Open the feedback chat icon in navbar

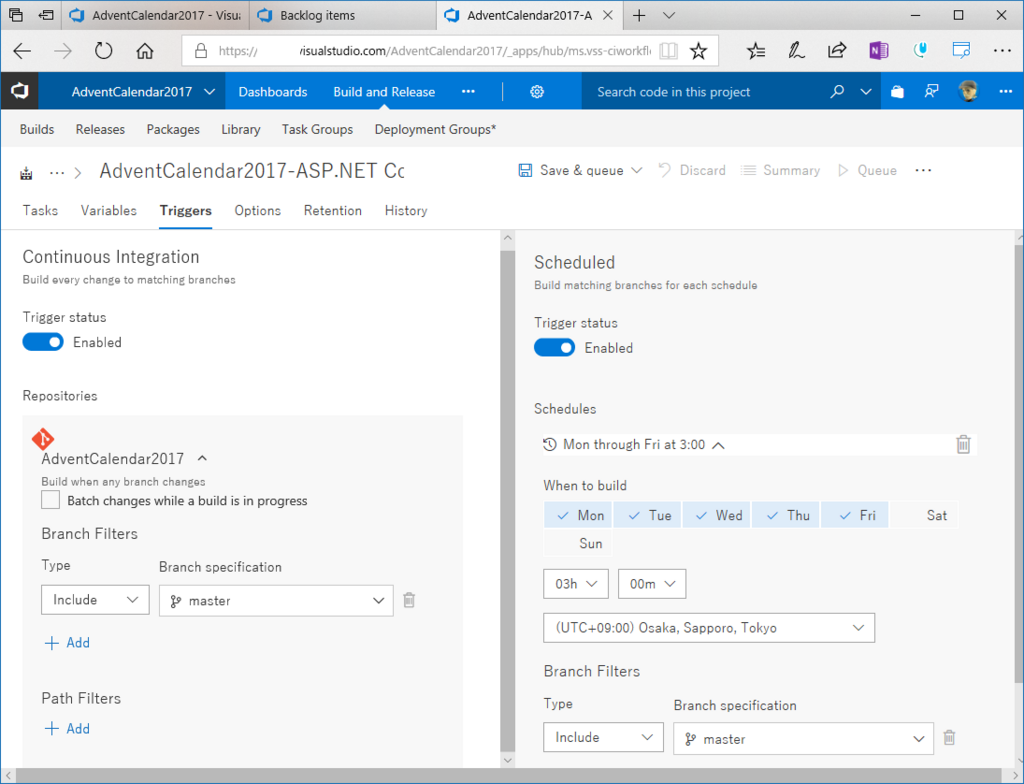931,92
